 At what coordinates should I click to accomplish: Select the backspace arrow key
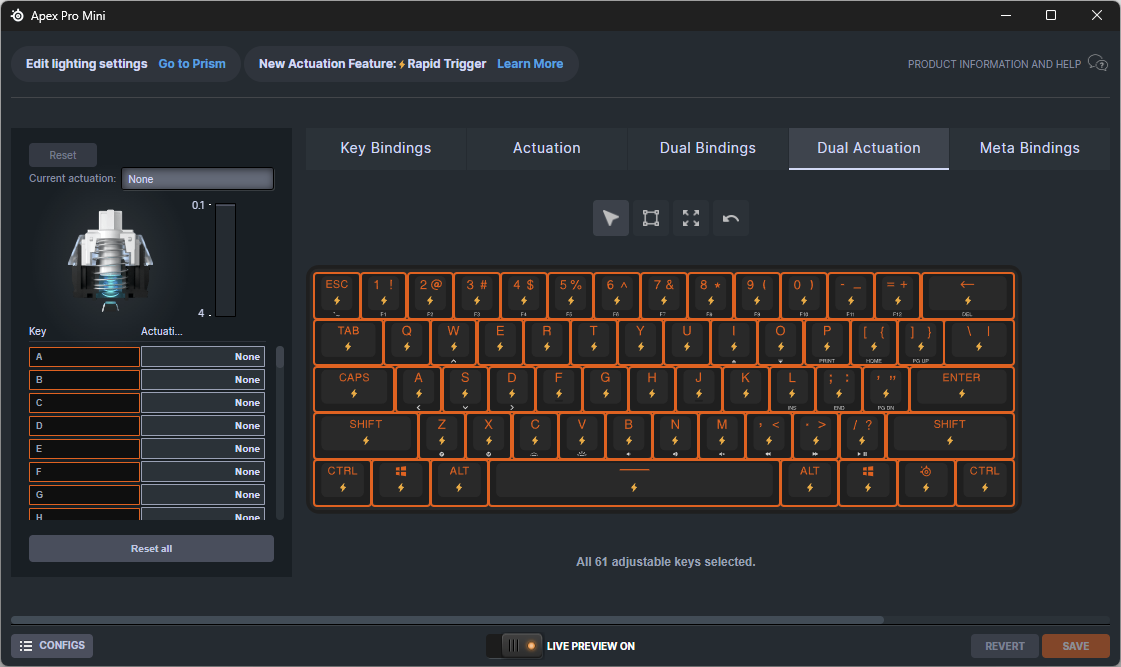click(x=967, y=295)
